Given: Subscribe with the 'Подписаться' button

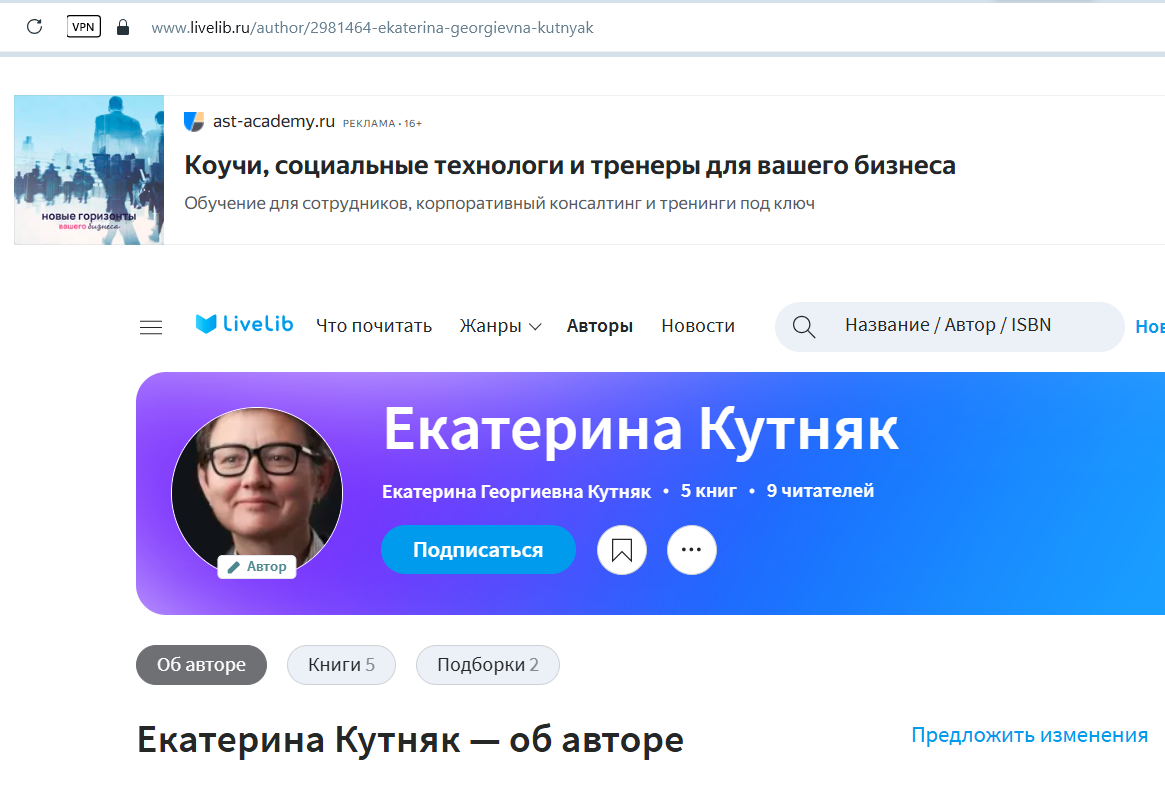Looking at the screenshot, I should pyautogui.click(x=478, y=550).
